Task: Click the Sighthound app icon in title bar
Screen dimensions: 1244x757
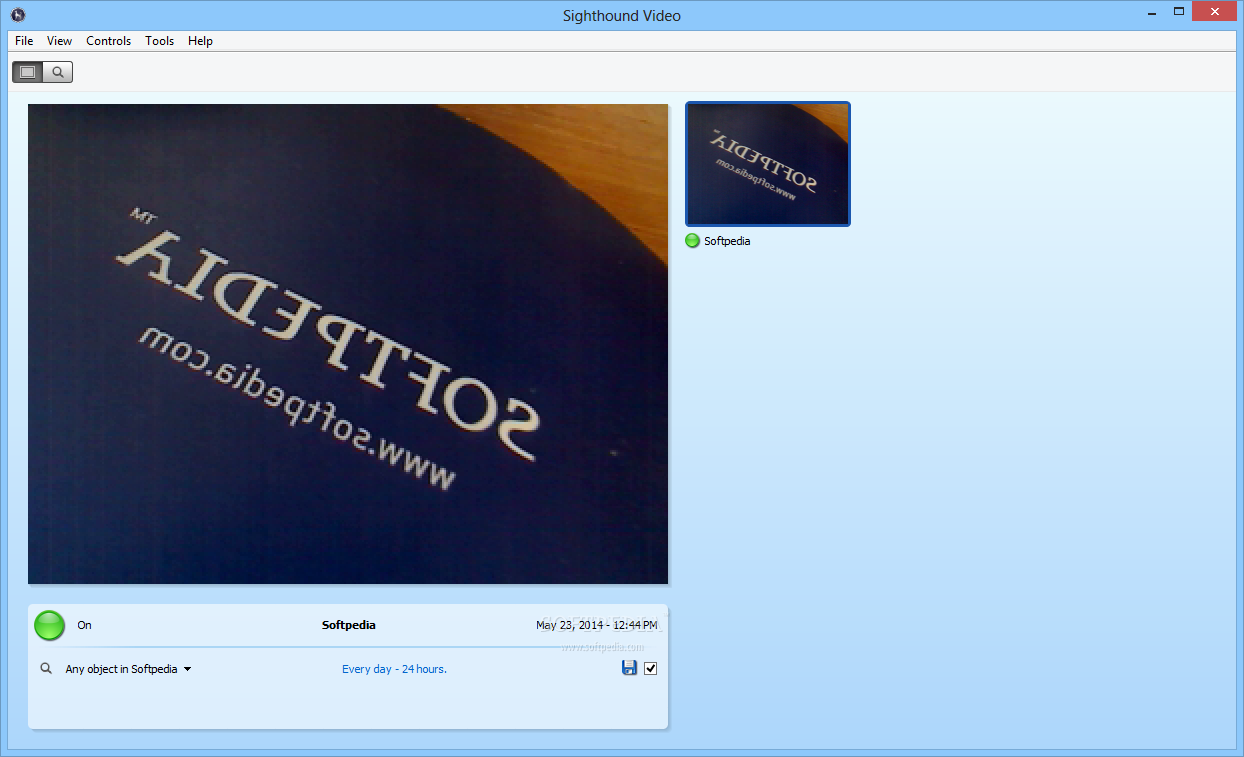Action: (17, 15)
